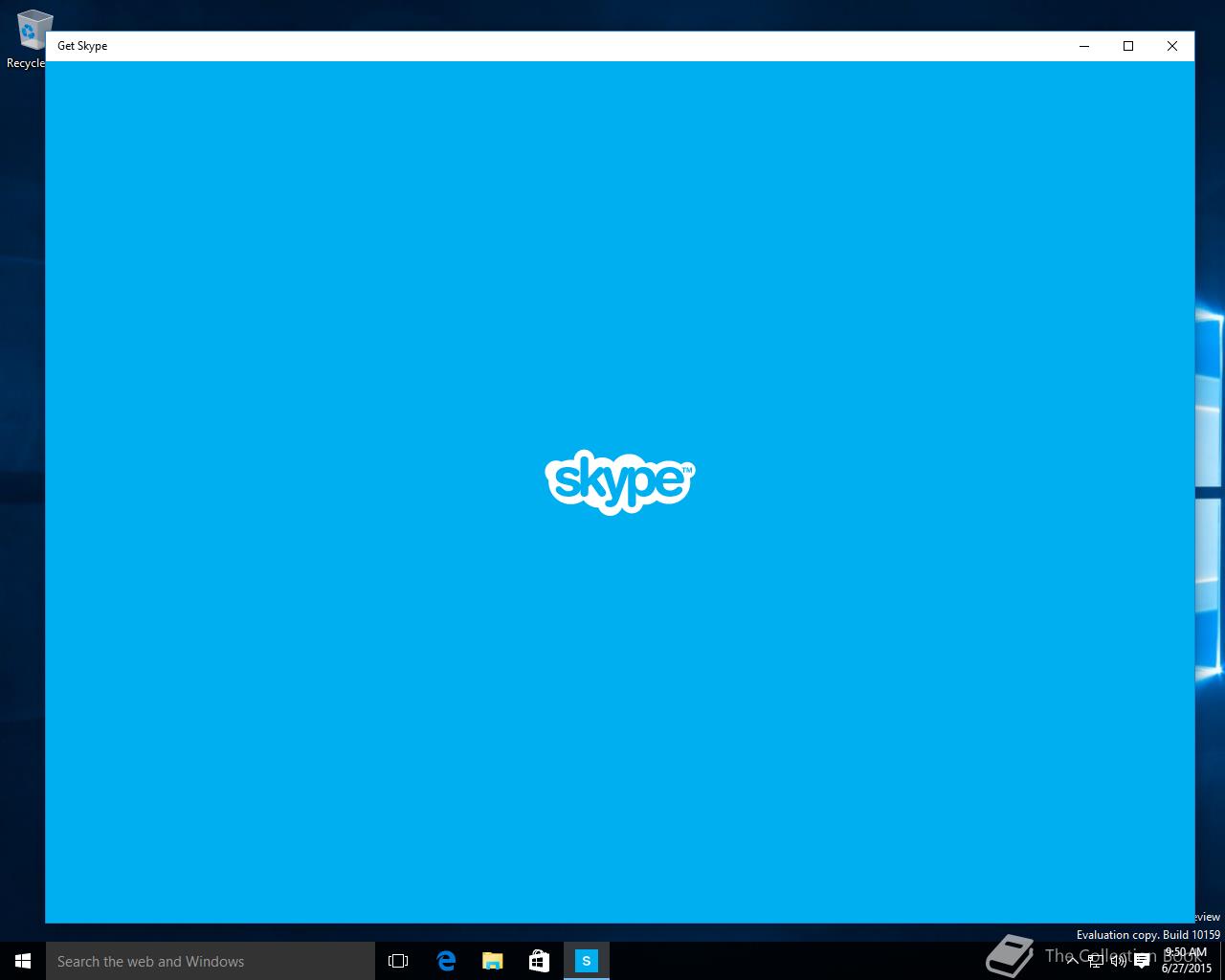1225x980 pixels.
Task: Expand the hidden system tray icons chevron
Action: 1073,961
